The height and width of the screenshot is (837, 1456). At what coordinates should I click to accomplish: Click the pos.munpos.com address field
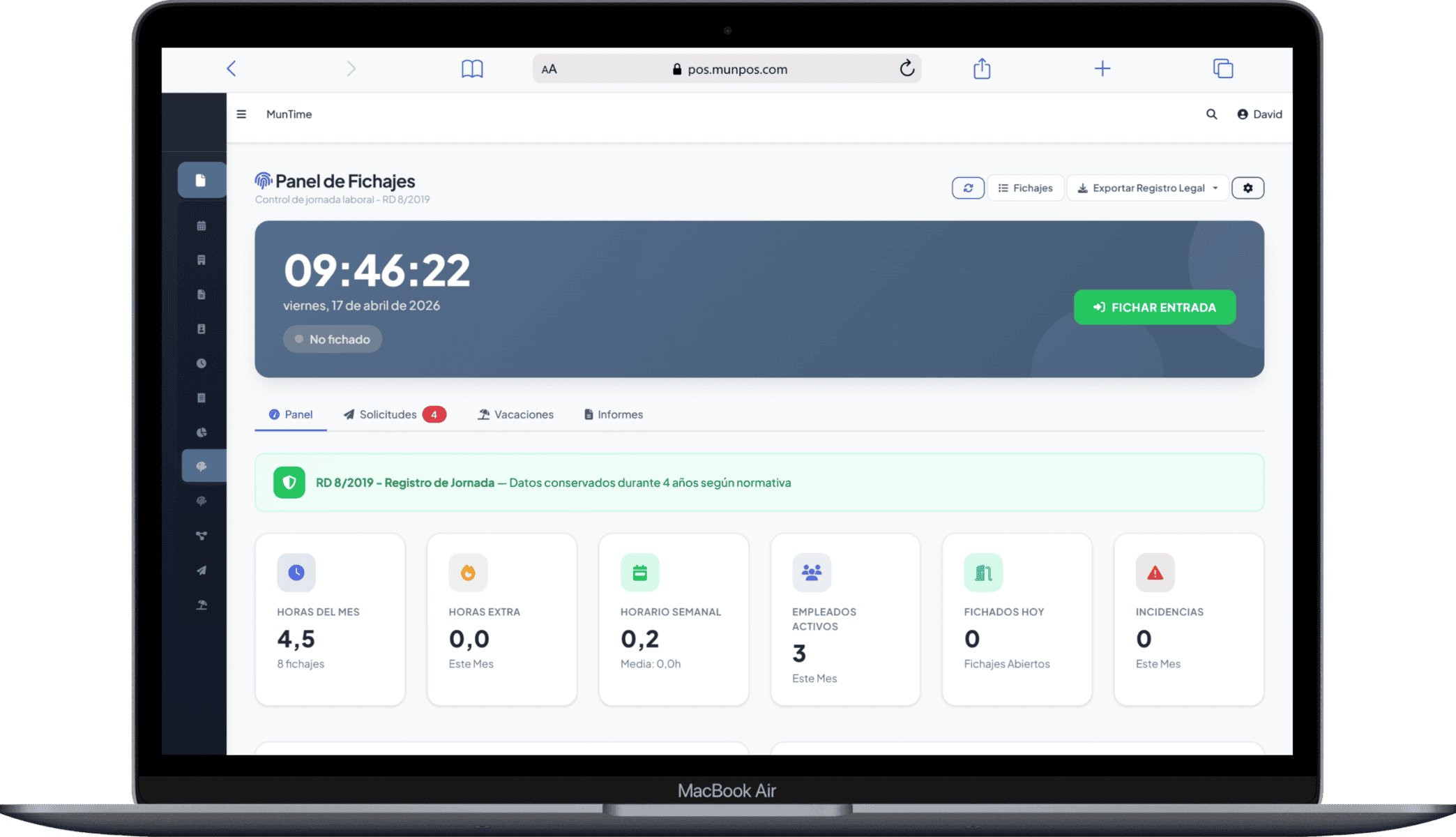(727, 68)
